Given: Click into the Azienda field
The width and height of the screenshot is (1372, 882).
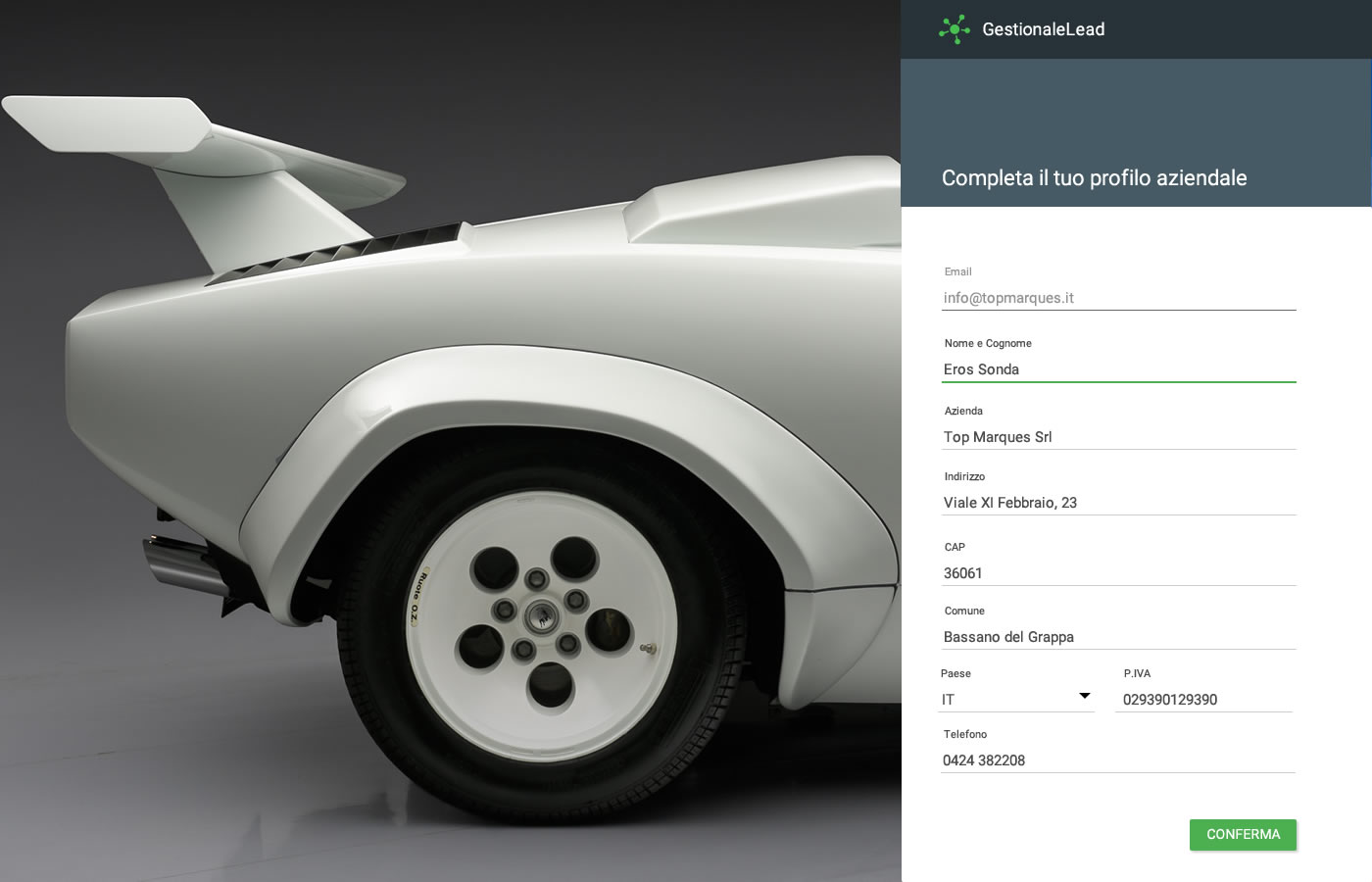Looking at the screenshot, I should click(x=1118, y=437).
